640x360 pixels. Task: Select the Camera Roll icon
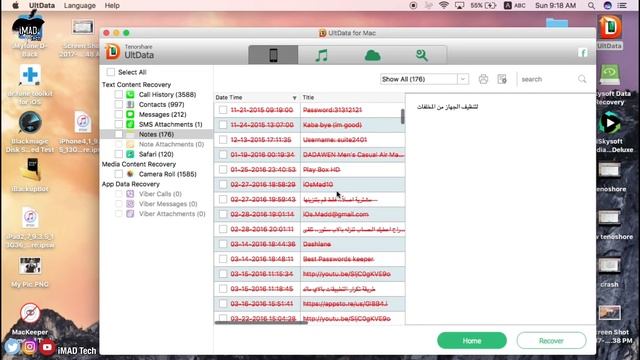(130, 174)
